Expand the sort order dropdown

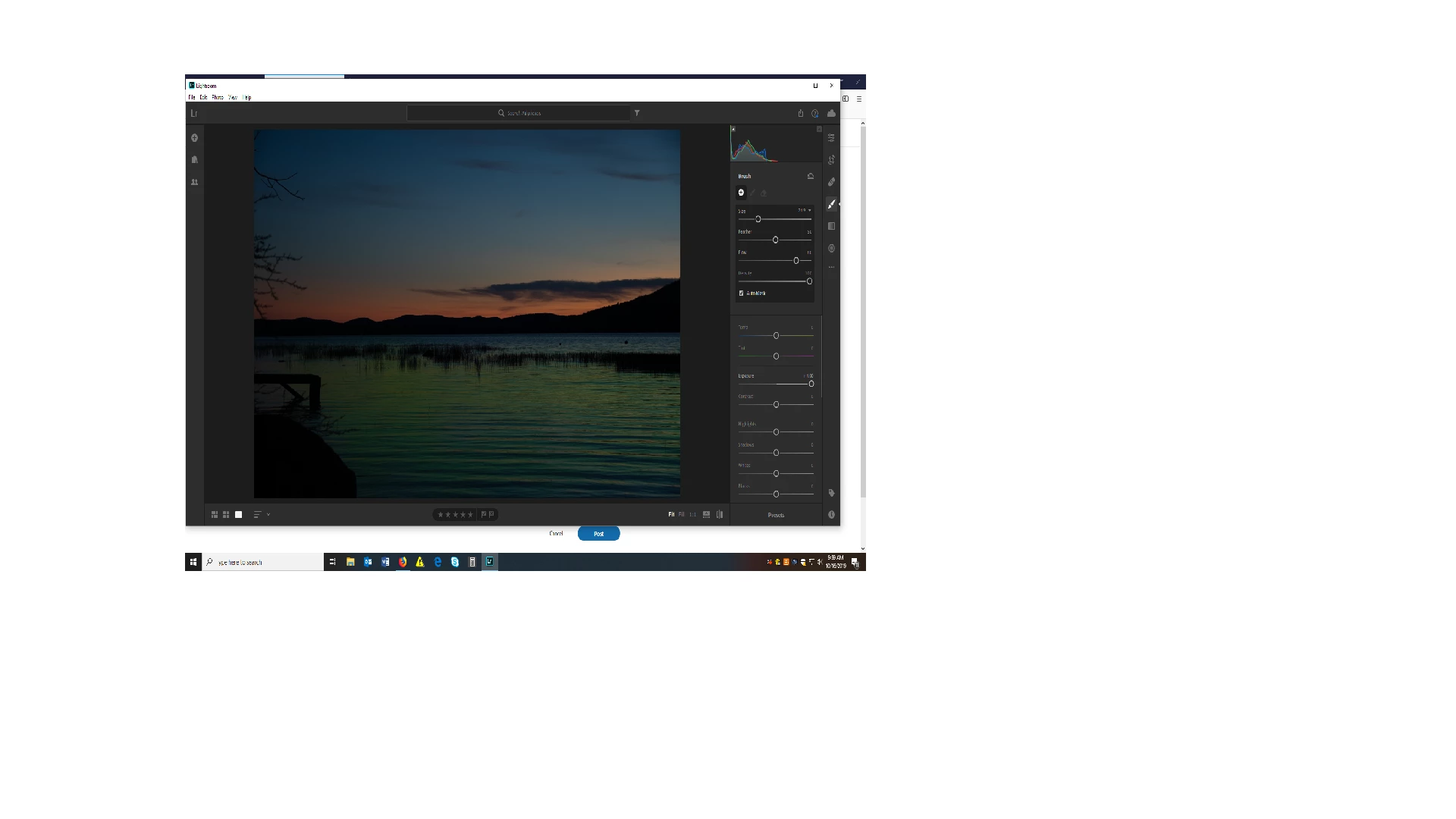pyautogui.click(x=268, y=514)
